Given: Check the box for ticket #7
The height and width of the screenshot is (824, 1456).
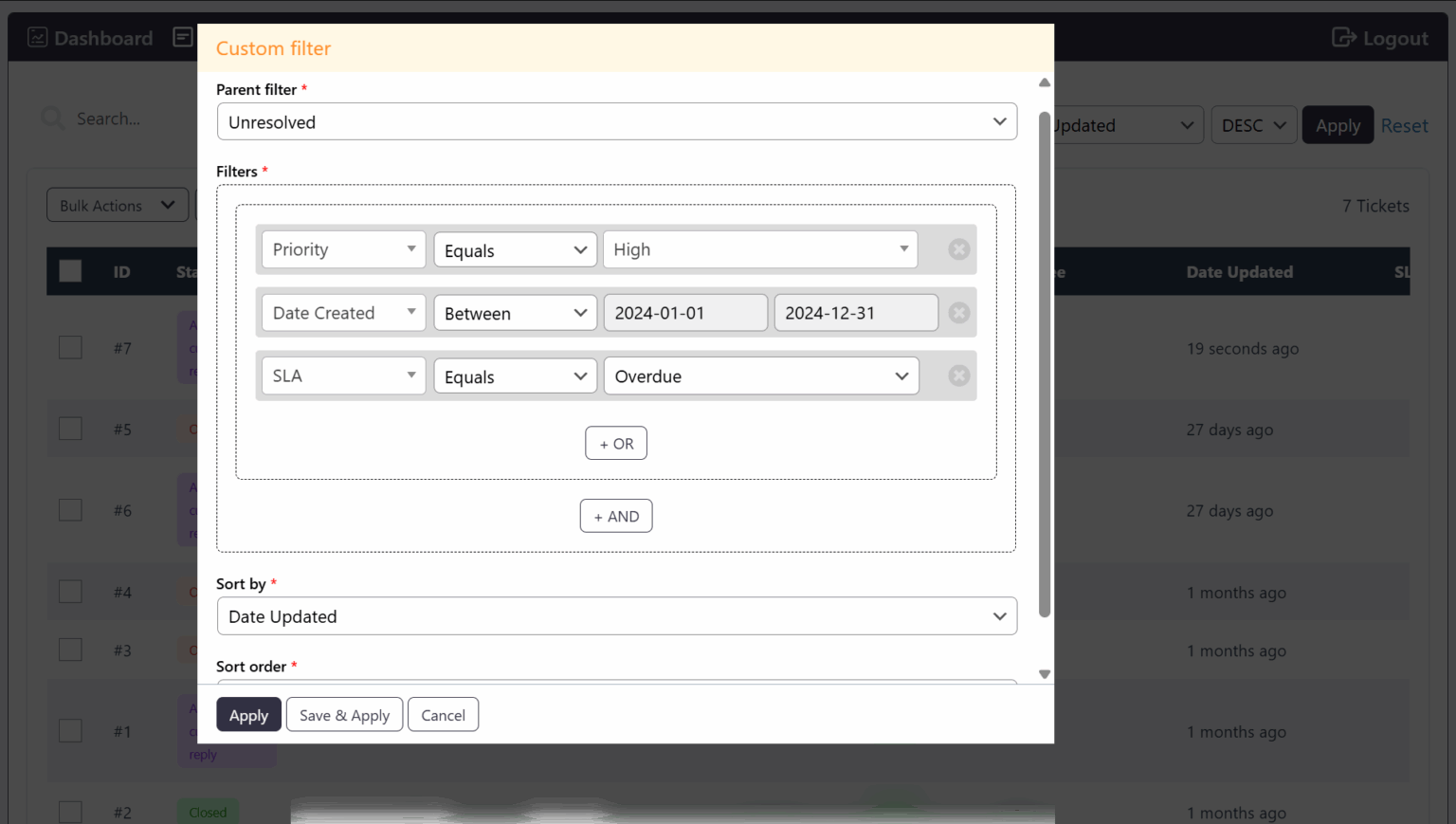Looking at the screenshot, I should click(x=70, y=348).
